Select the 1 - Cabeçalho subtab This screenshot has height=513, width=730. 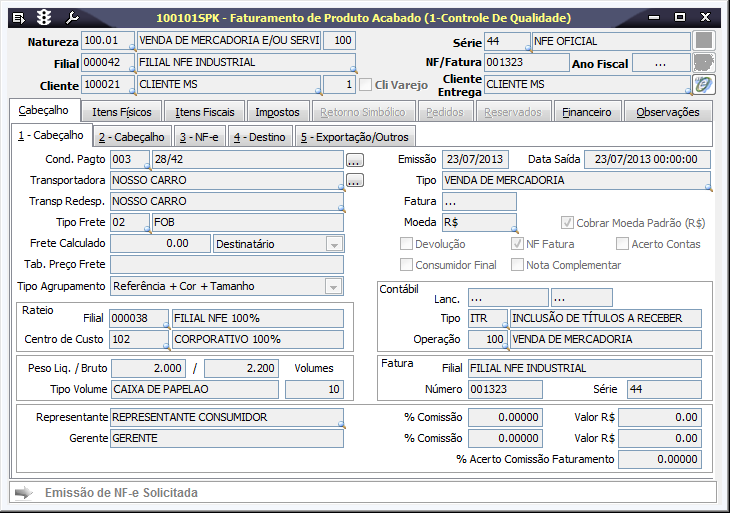click(51, 135)
